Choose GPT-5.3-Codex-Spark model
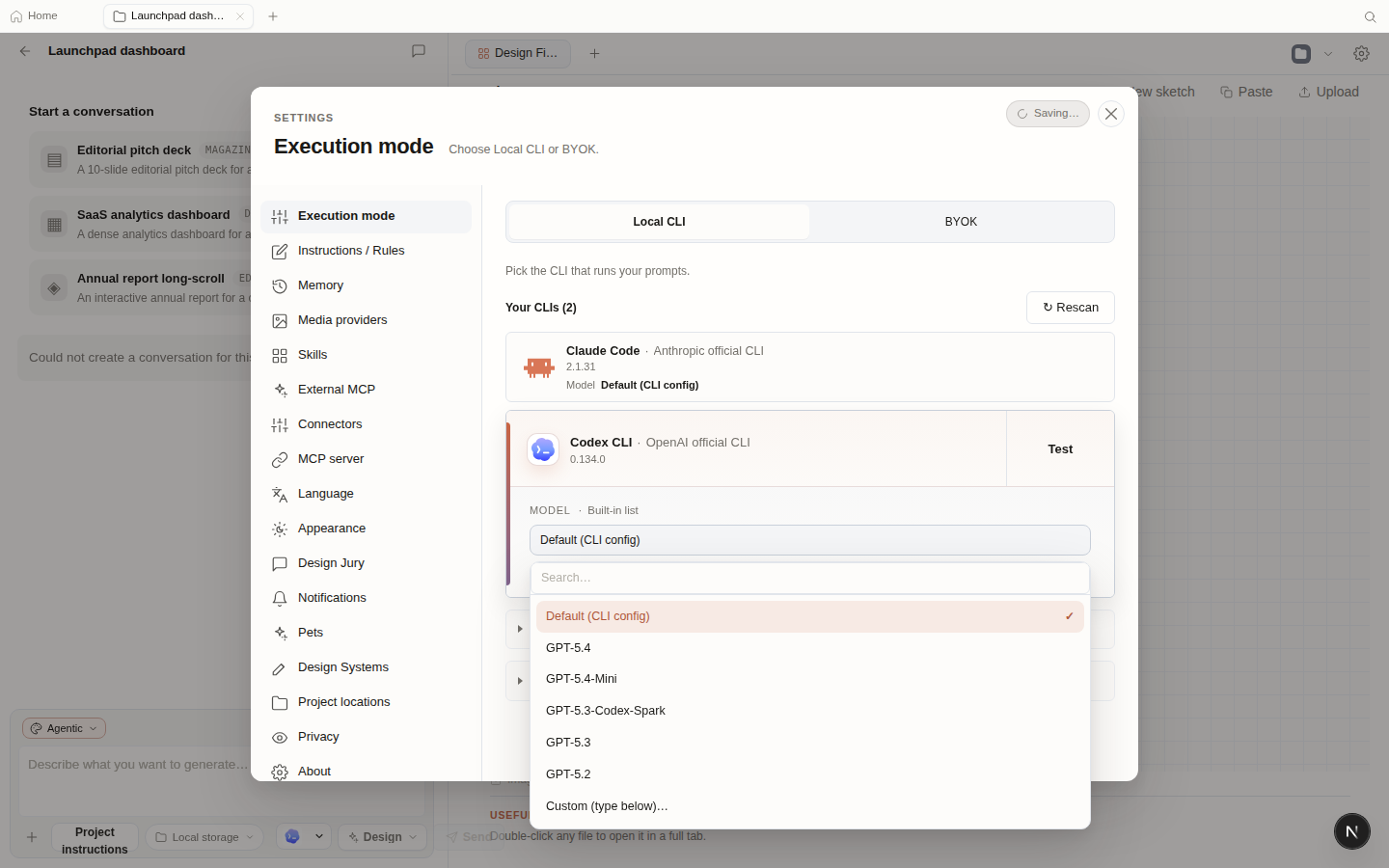1389x868 pixels. point(810,711)
